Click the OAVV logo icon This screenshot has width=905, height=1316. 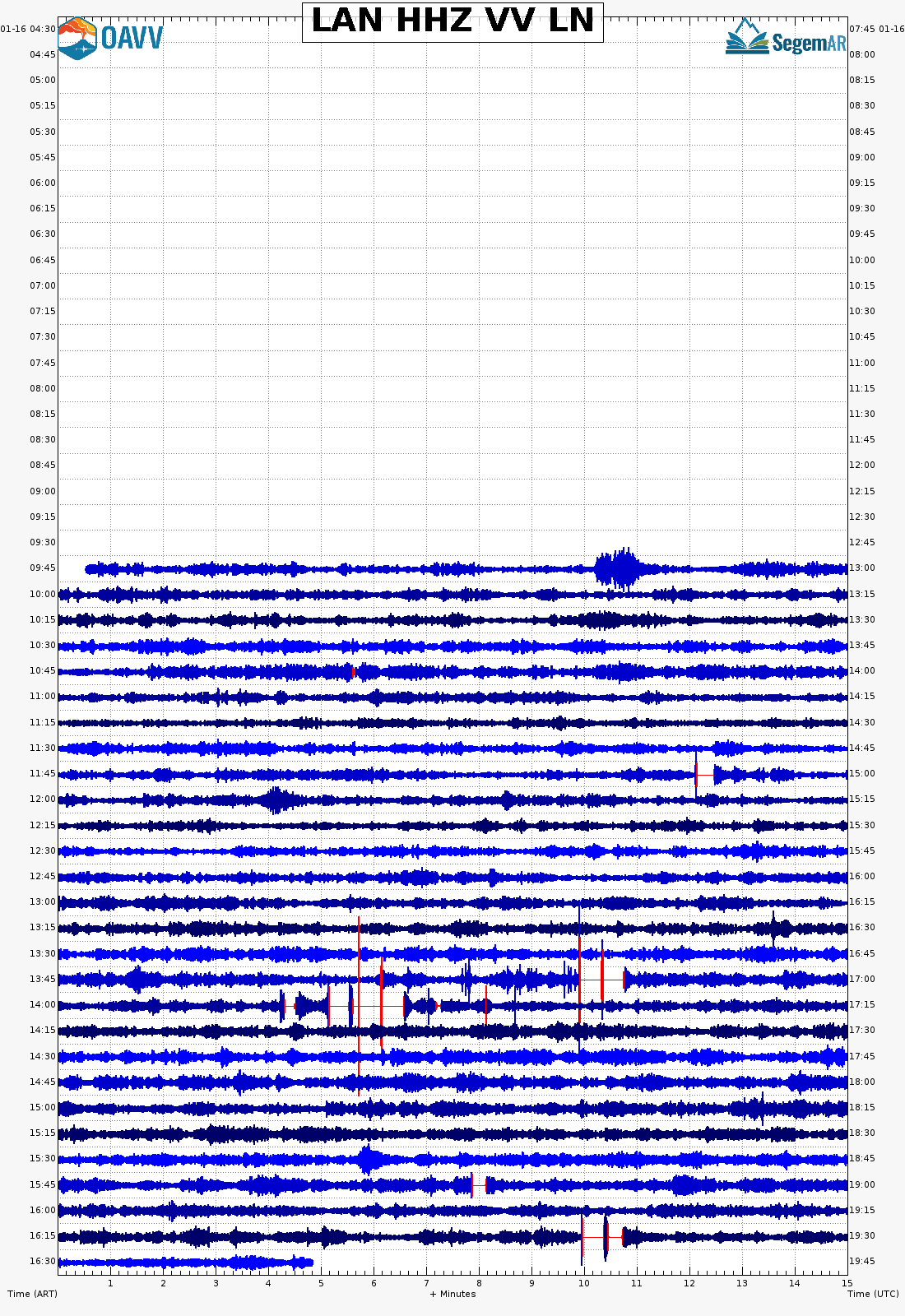pos(77,39)
